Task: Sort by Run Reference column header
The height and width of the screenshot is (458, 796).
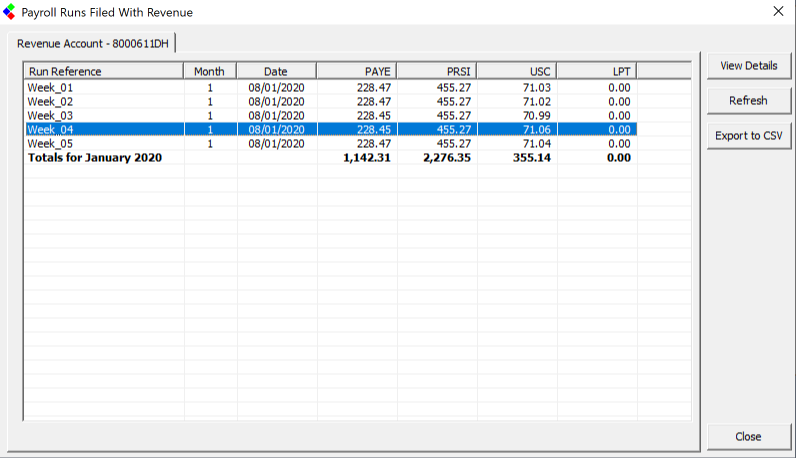Action: [x=104, y=71]
